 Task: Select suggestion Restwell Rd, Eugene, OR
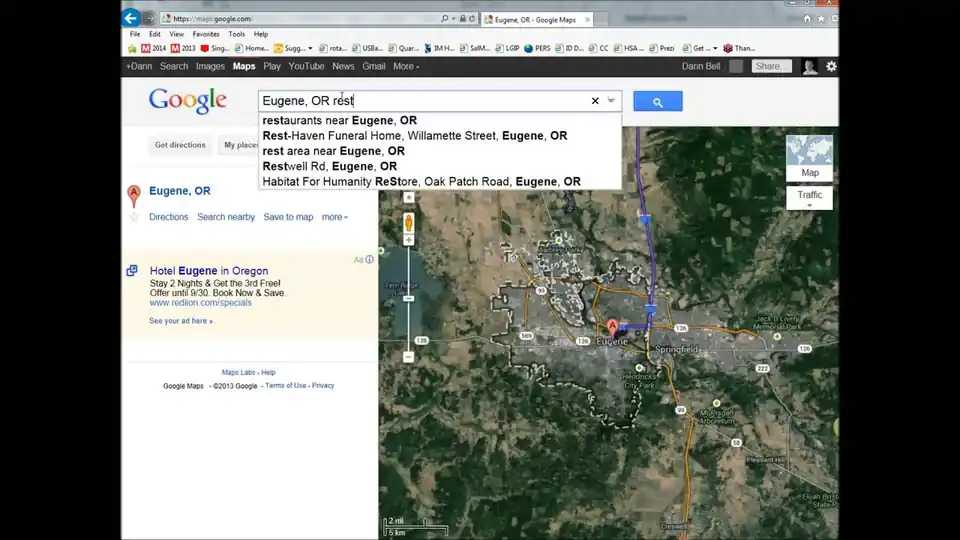tap(440, 167)
